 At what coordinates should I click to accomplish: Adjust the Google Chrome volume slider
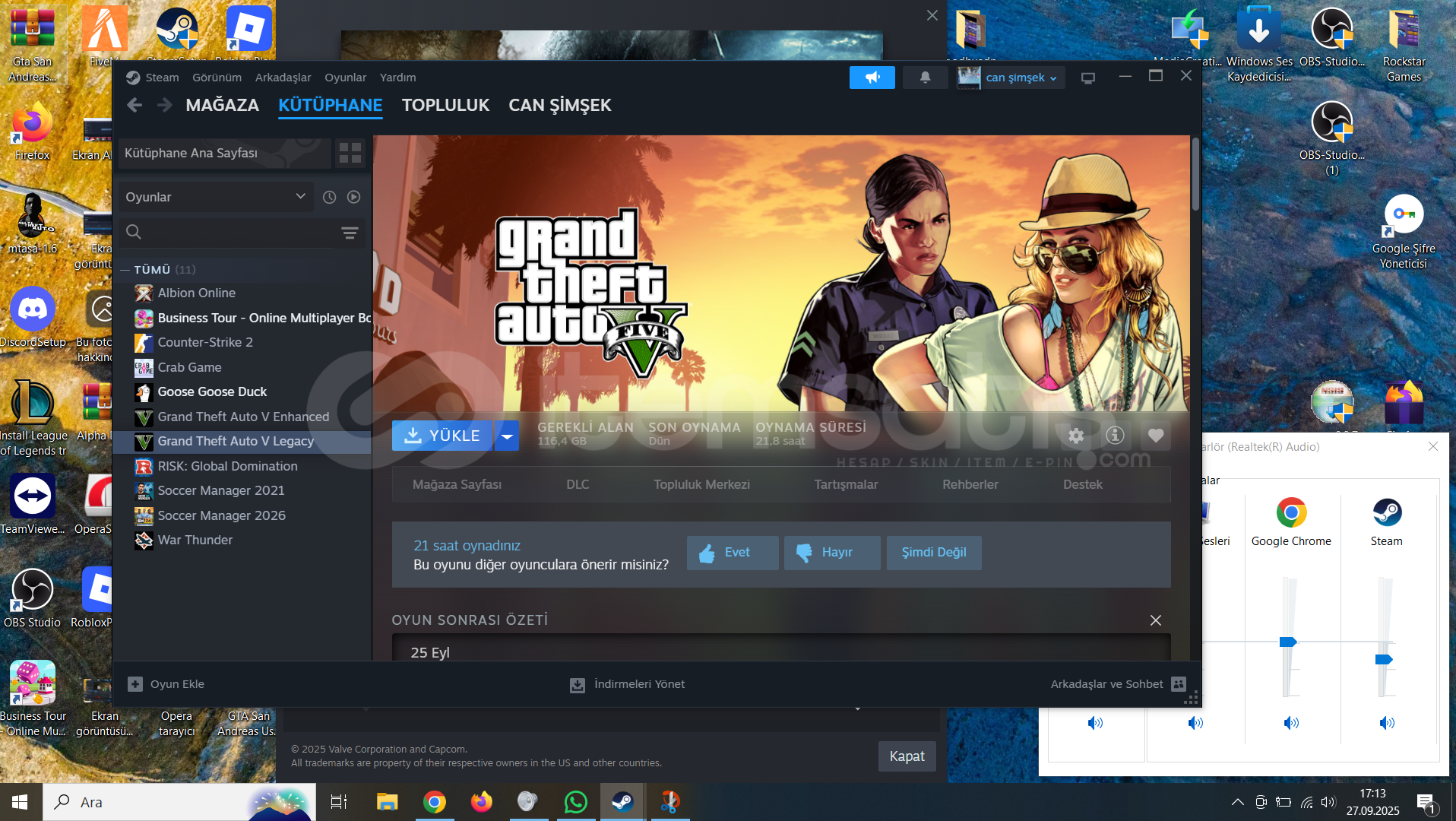coord(1288,642)
